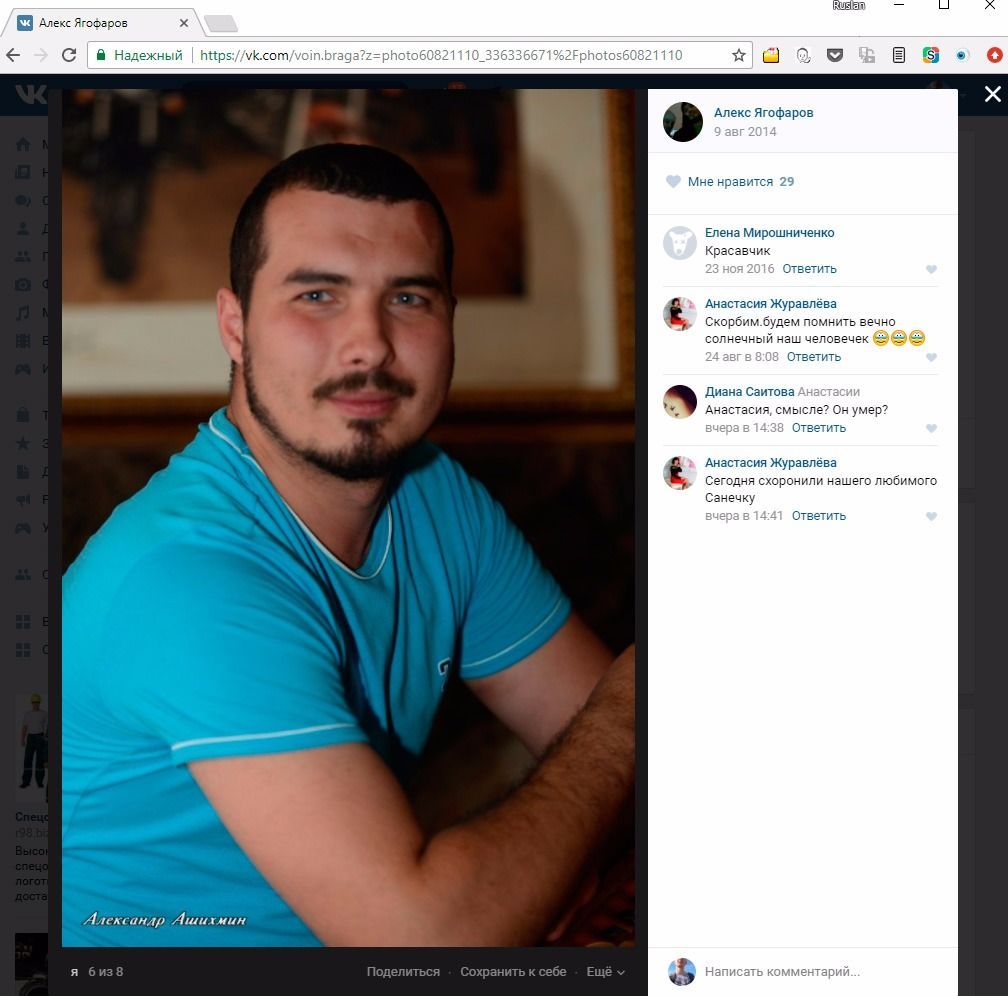
Task: Like Диана Саитова's comment heart
Action: tap(931, 429)
